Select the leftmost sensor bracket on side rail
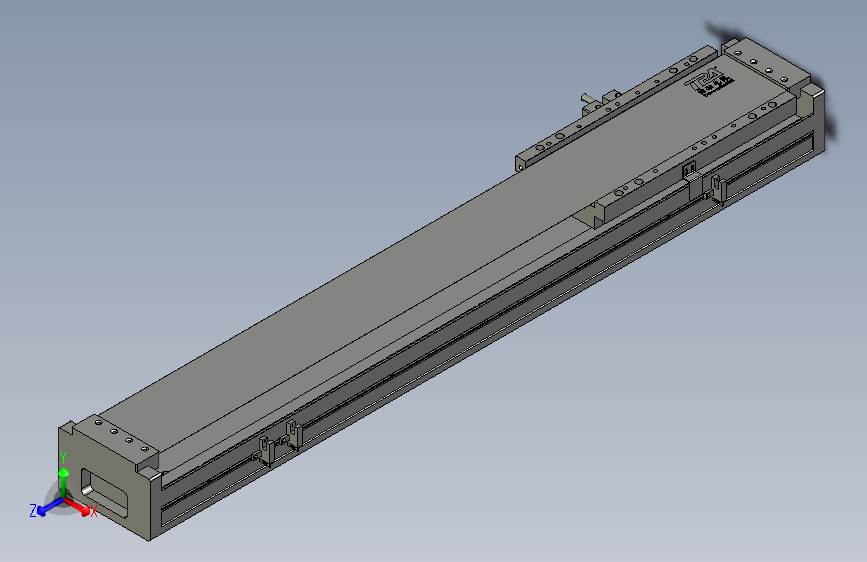Viewport: 867px width, 562px height. click(266, 450)
